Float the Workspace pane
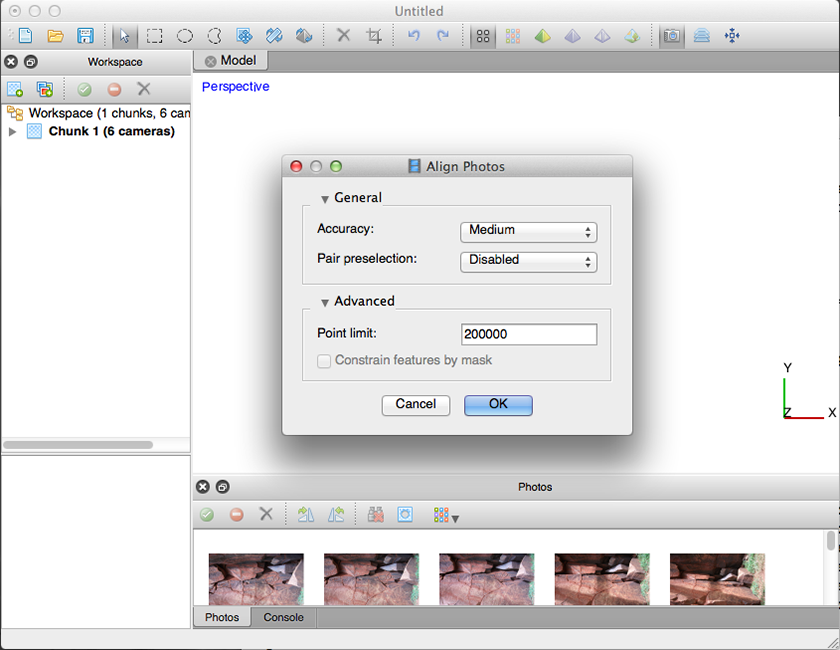This screenshot has height=650, width=840. click(31, 62)
